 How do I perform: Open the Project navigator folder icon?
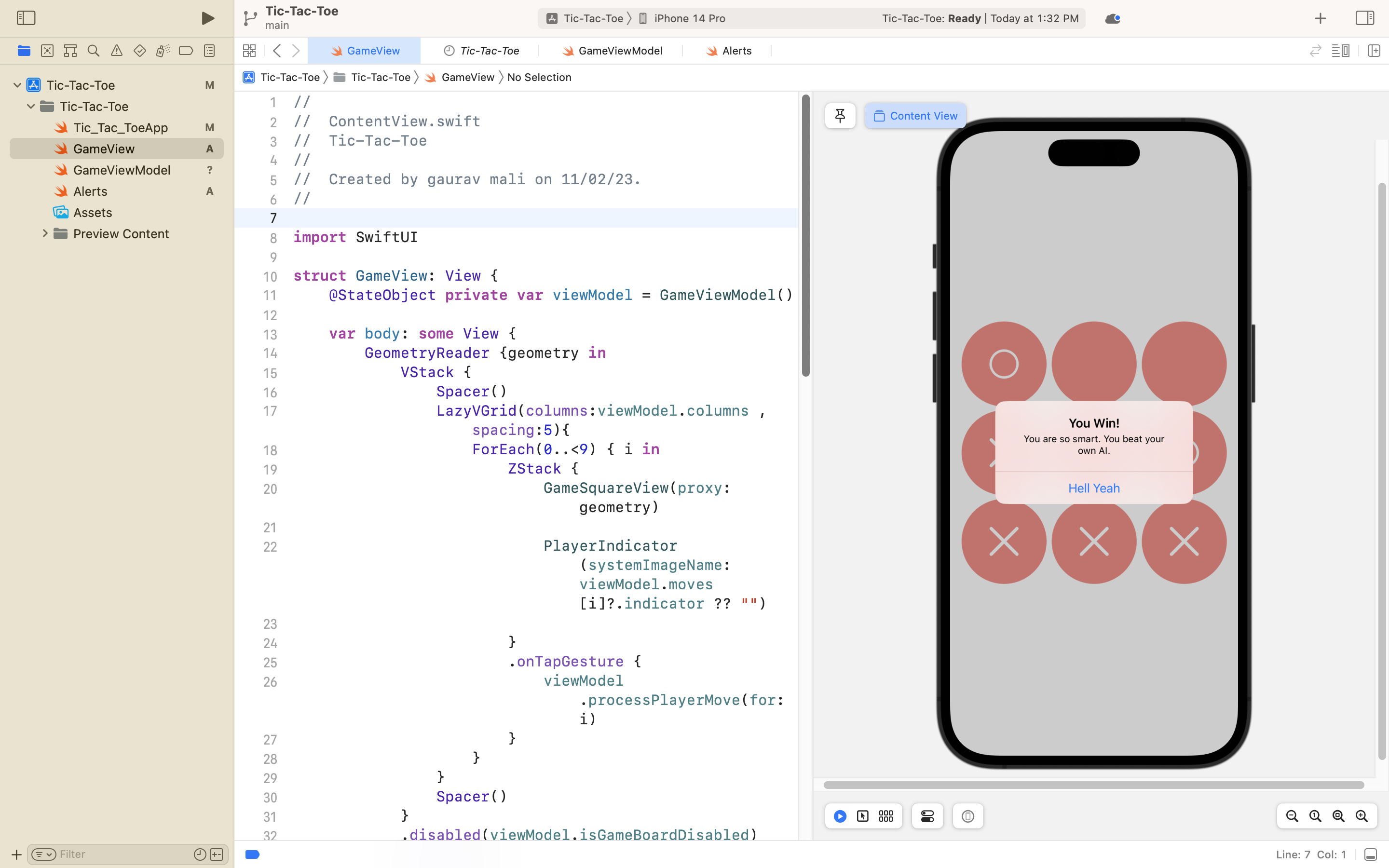click(x=24, y=51)
